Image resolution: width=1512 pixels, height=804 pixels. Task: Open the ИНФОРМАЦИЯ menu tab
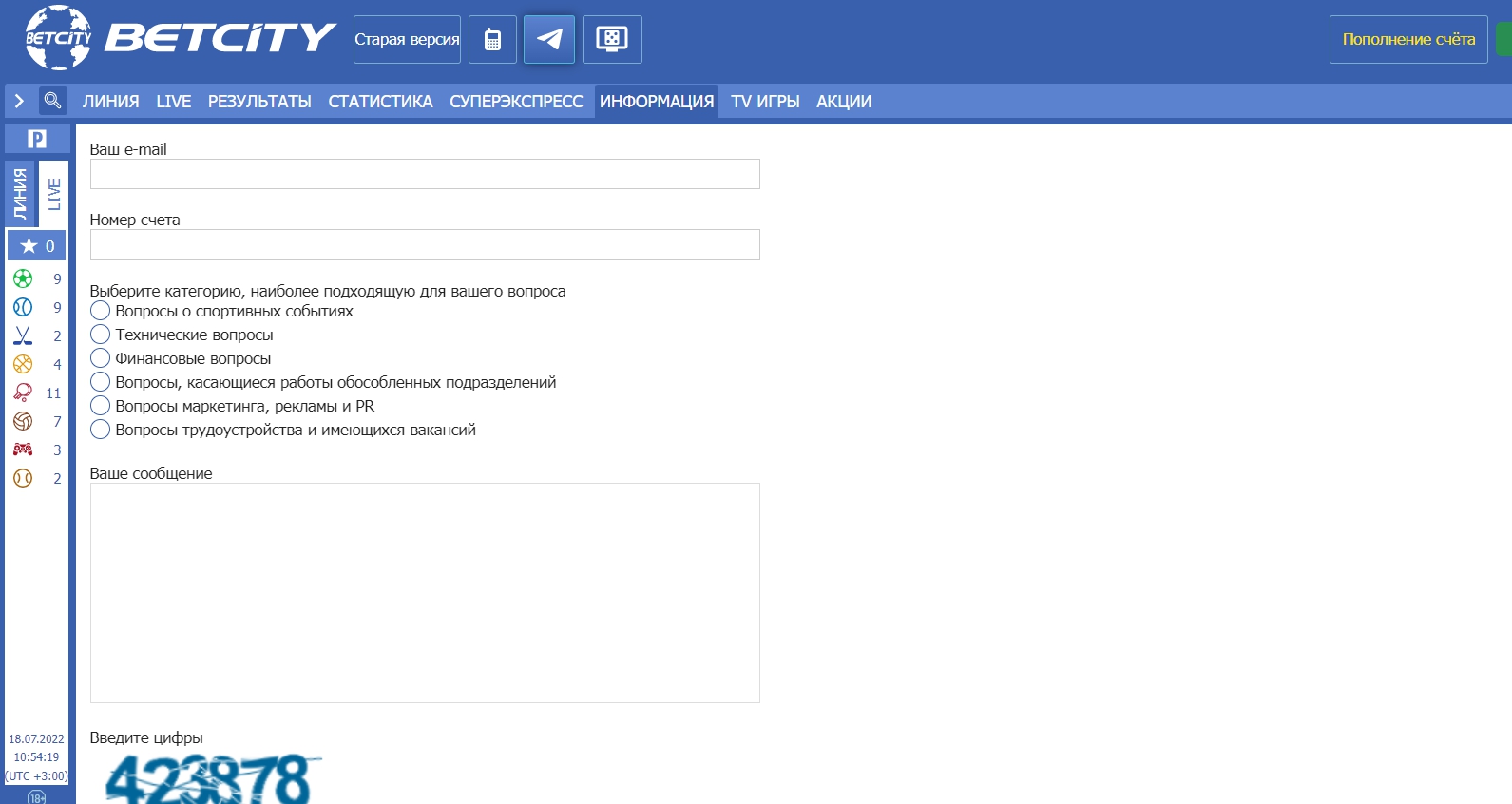pos(656,102)
